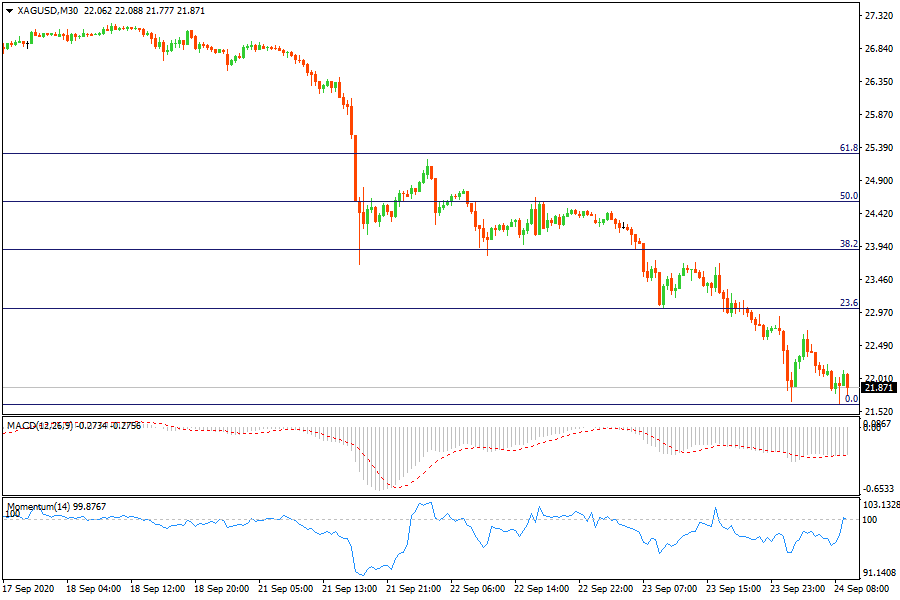Click the 27.320 price on the scale
This screenshot has width=900, height=600.
879,17
